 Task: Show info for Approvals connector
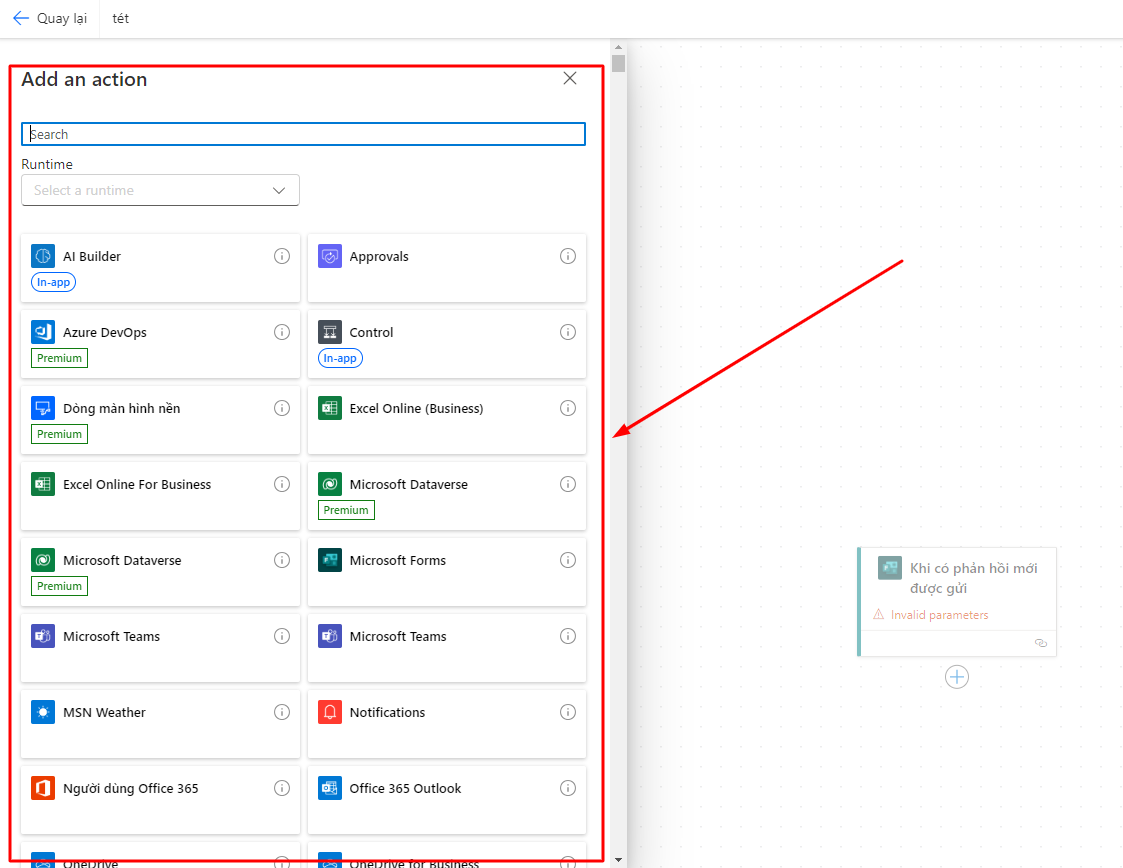coord(568,256)
